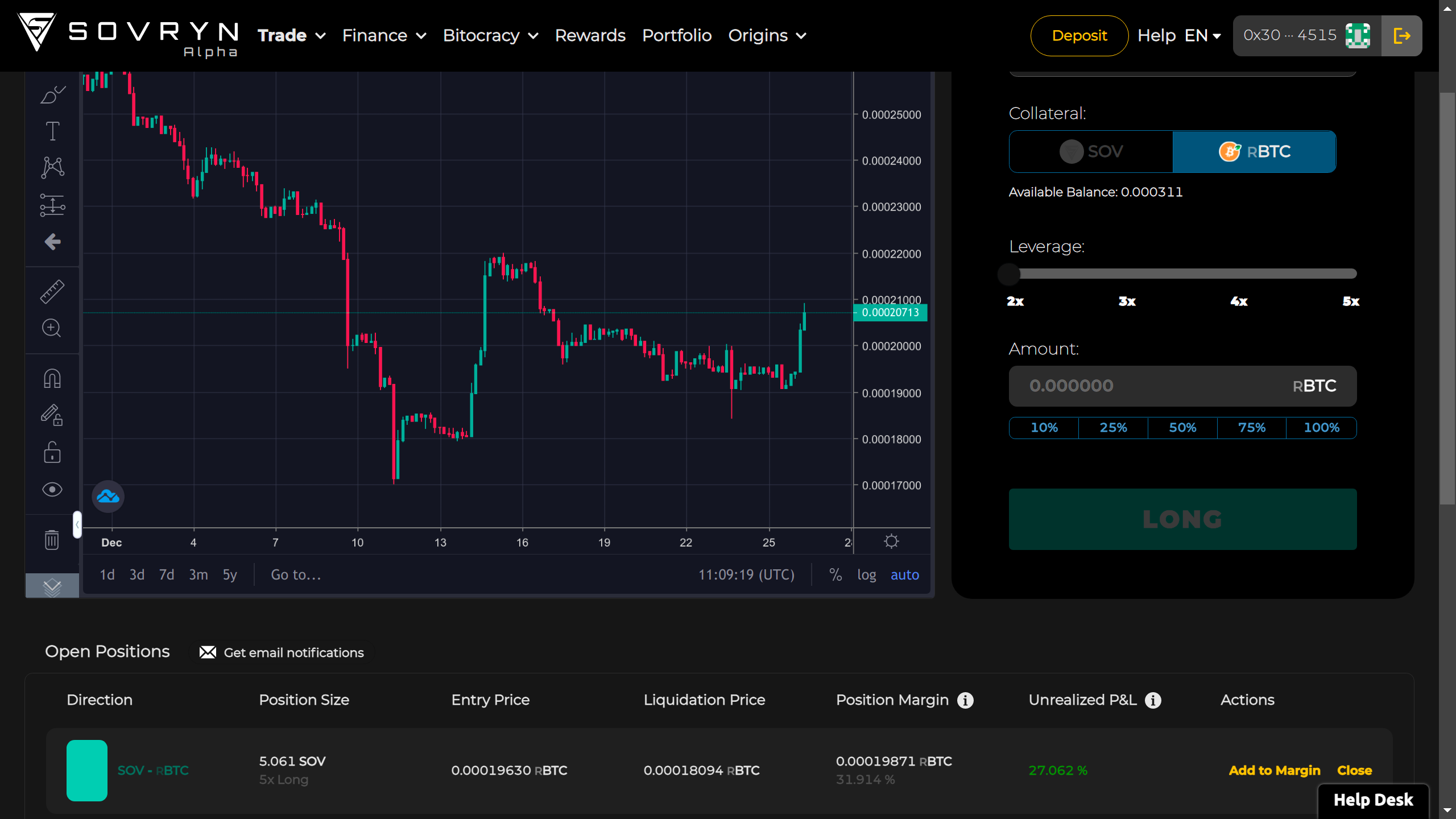Go to the Rewards page
Image resolution: width=1456 pixels, height=819 pixels.
point(590,35)
